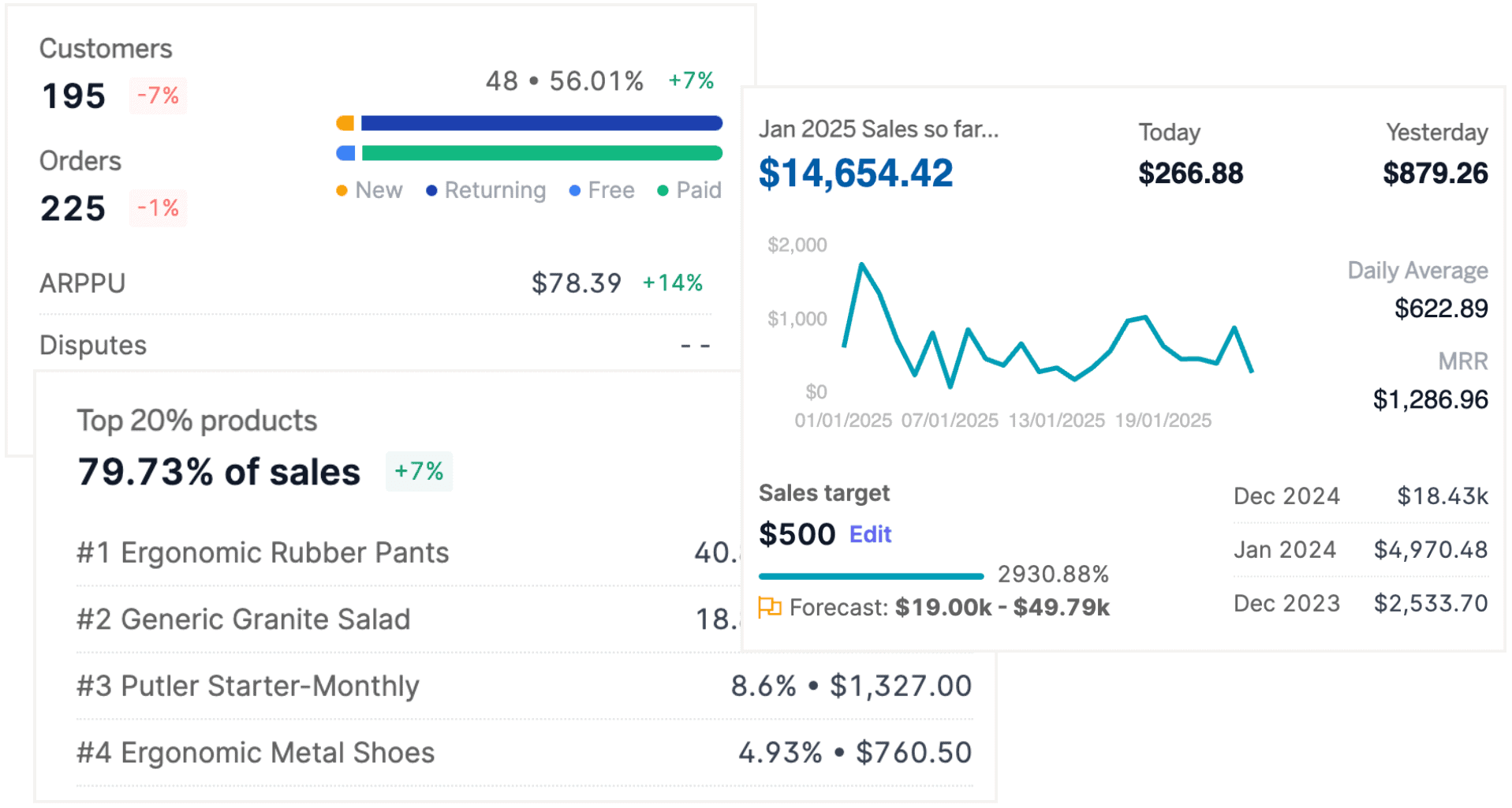The width and height of the screenshot is (1512, 808).
Task: Click the $500 sales target amount
Action: (797, 534)
